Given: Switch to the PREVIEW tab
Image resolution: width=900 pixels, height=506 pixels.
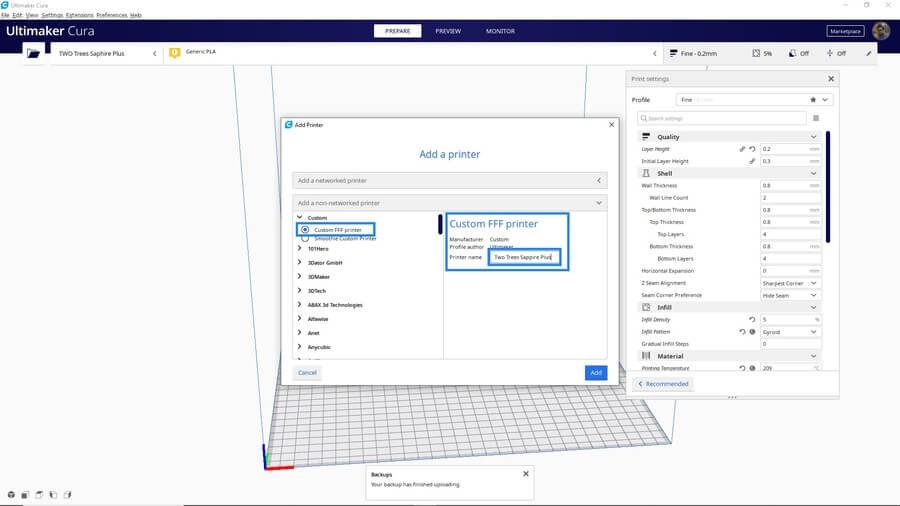Looking at the screenshot, I should [x=448, y=31].
